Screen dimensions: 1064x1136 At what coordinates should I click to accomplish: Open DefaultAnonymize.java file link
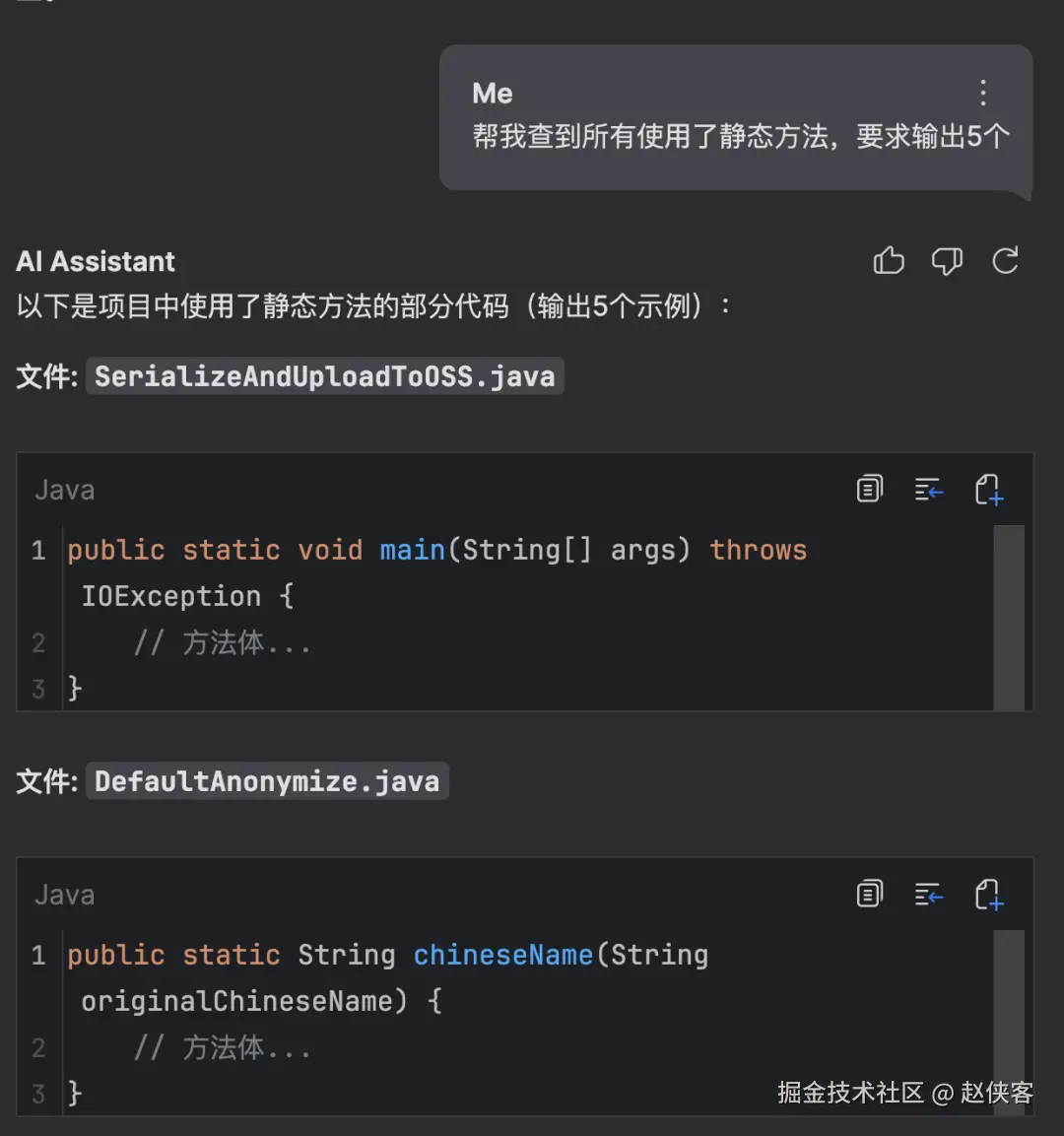coord(267,781)
